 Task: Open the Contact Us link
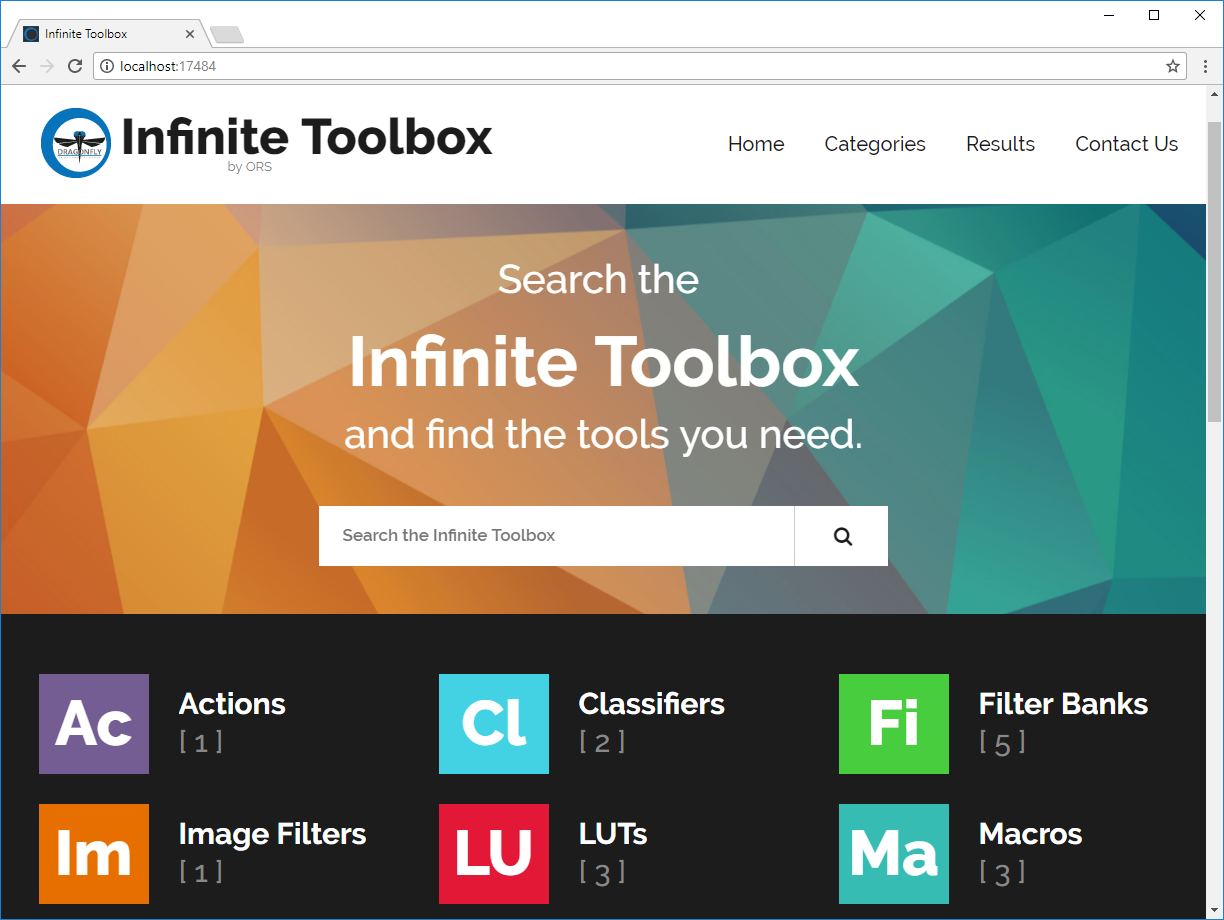(x=1126, y=144)
